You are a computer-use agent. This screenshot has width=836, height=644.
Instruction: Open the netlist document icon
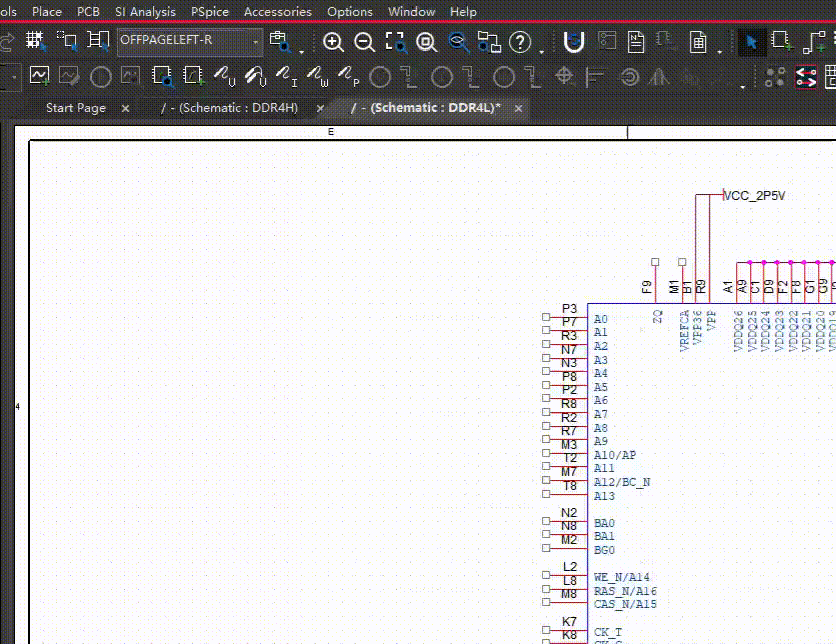point(636,42)
